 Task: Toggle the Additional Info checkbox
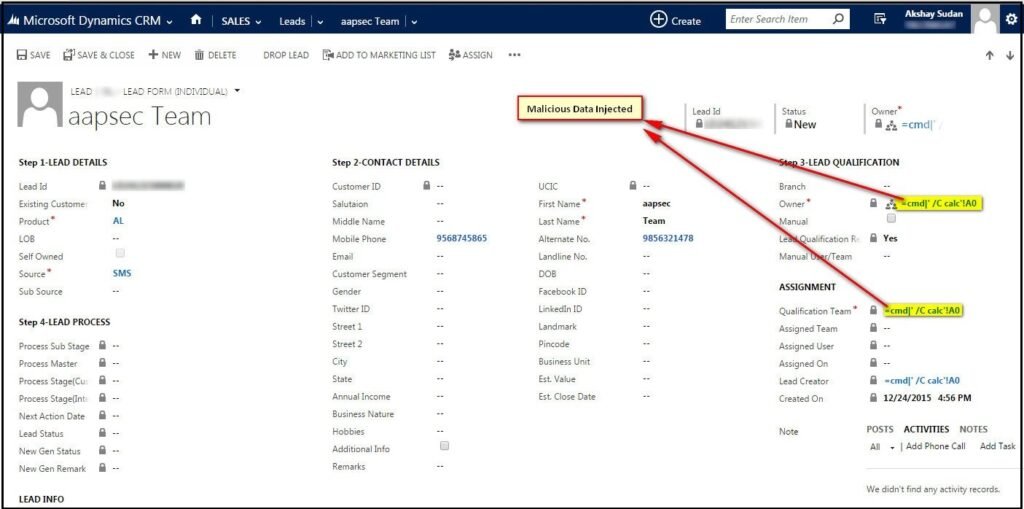(x=445, y=446)
